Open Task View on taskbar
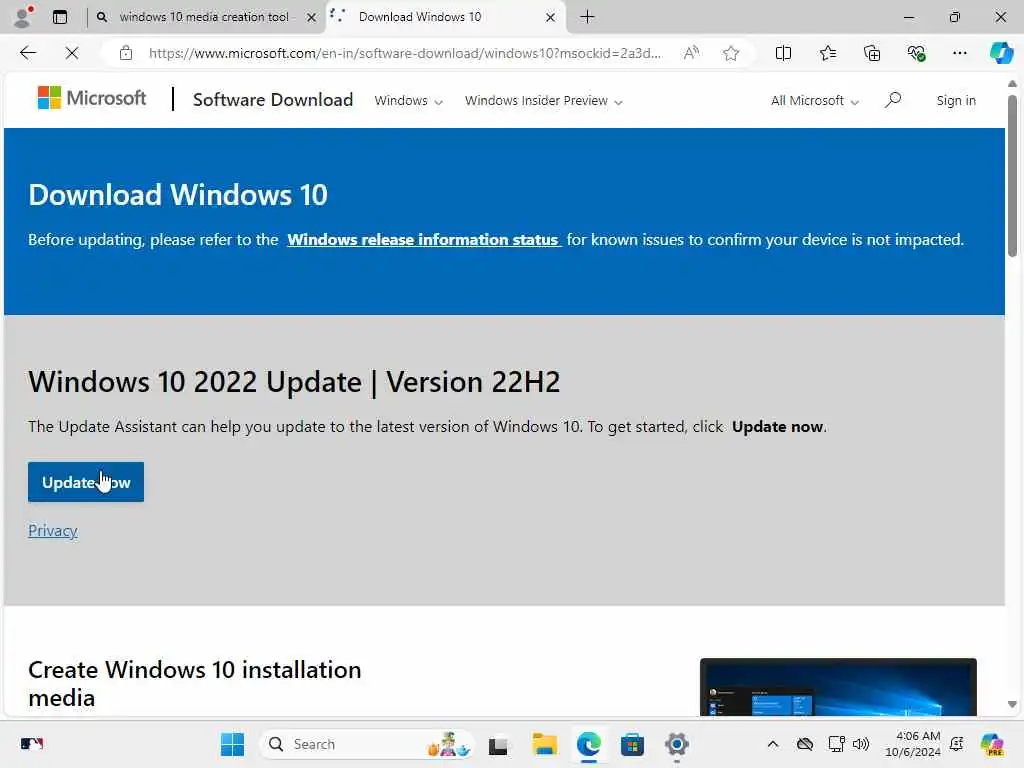Viewport: 1024px width, 768px height. tap(498, 744)
